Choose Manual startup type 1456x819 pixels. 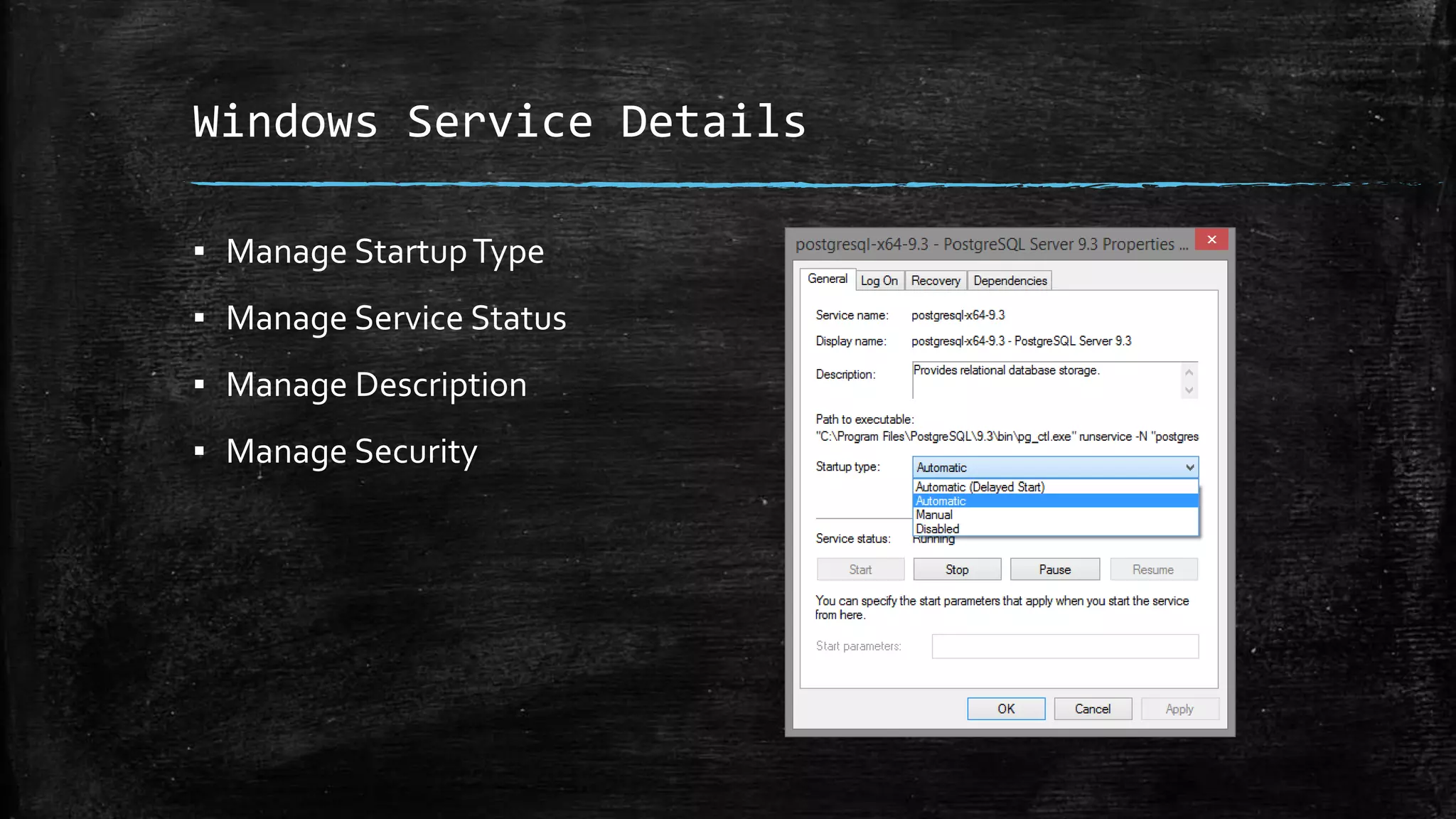pos(1055,515)
